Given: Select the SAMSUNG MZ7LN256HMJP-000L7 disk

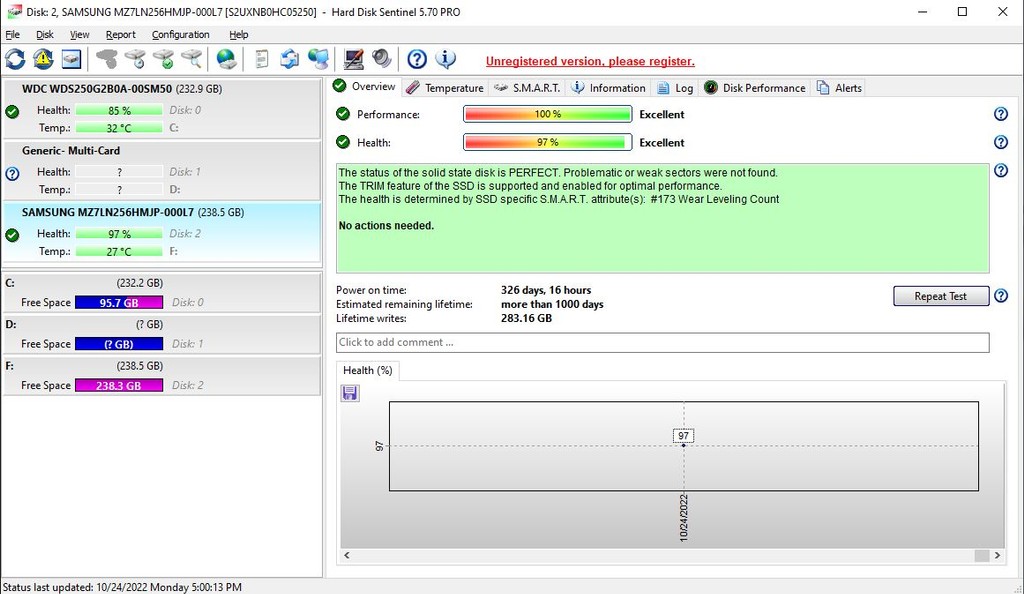Looking at the screenshot, I should click(x=161, y=232).
